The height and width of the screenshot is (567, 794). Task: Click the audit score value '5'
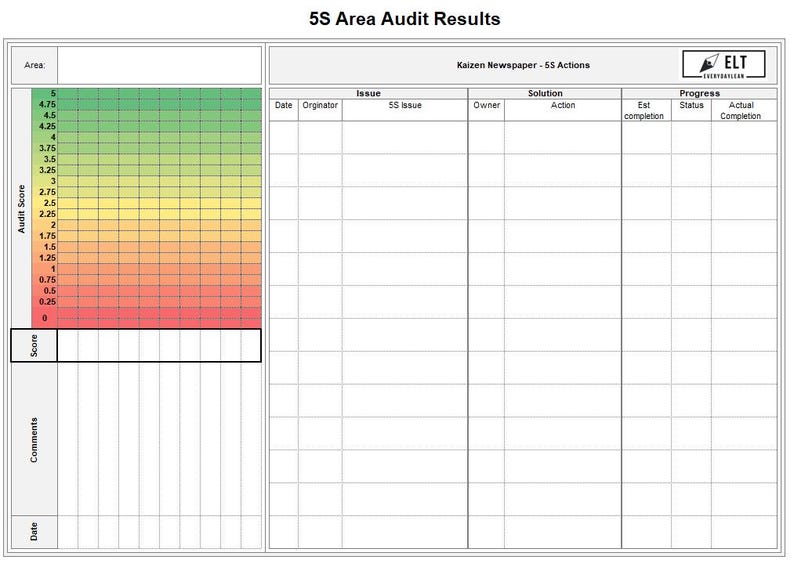pyautogui.click(x=53, y=93)
